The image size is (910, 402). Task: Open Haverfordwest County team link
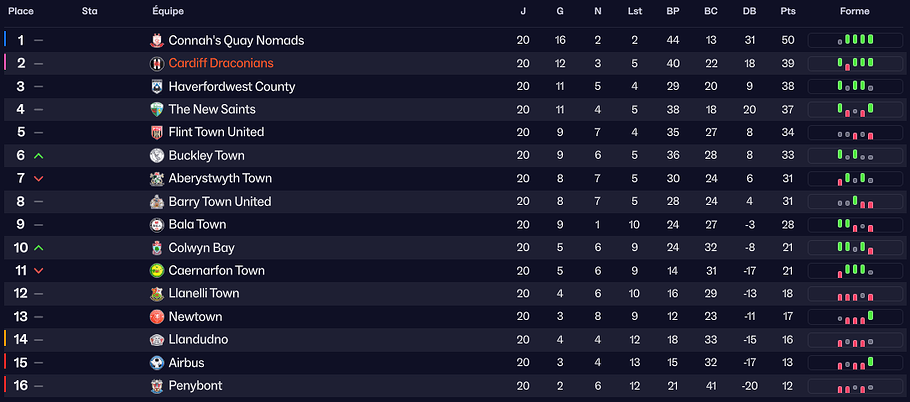(x=231, y=87)
